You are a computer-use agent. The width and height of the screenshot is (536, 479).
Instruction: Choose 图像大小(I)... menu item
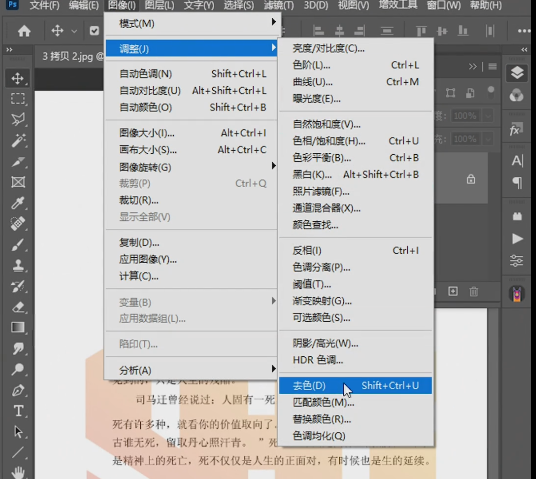(x=191, y=133)
